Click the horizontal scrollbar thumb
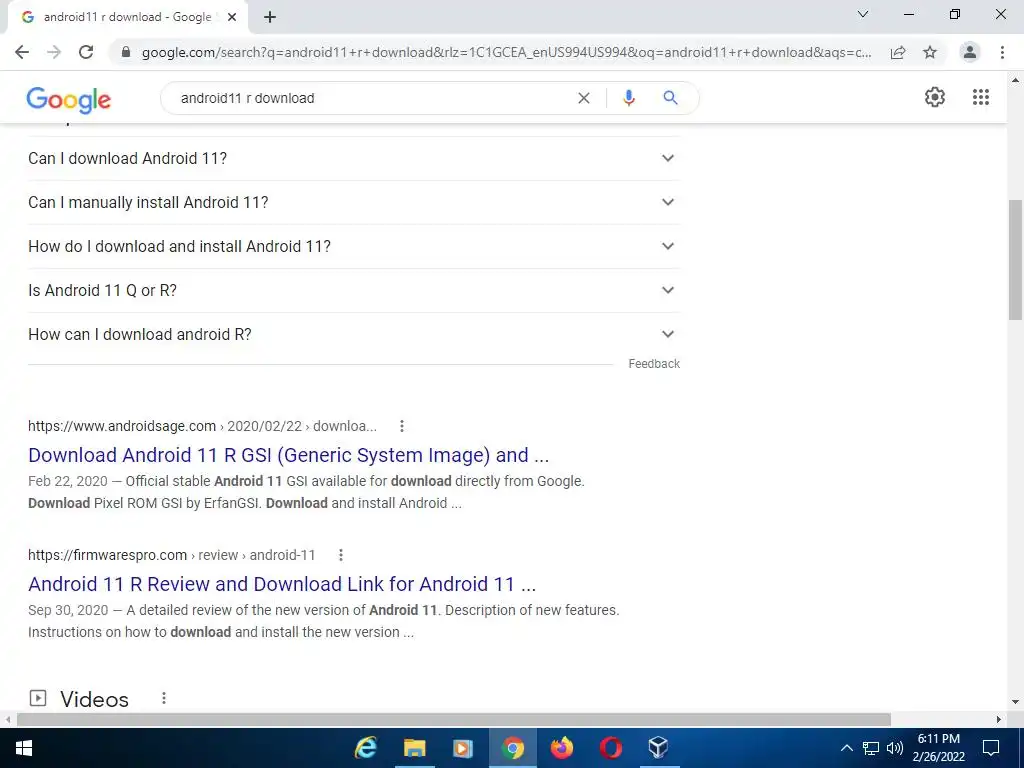 (x=454, y=720)
